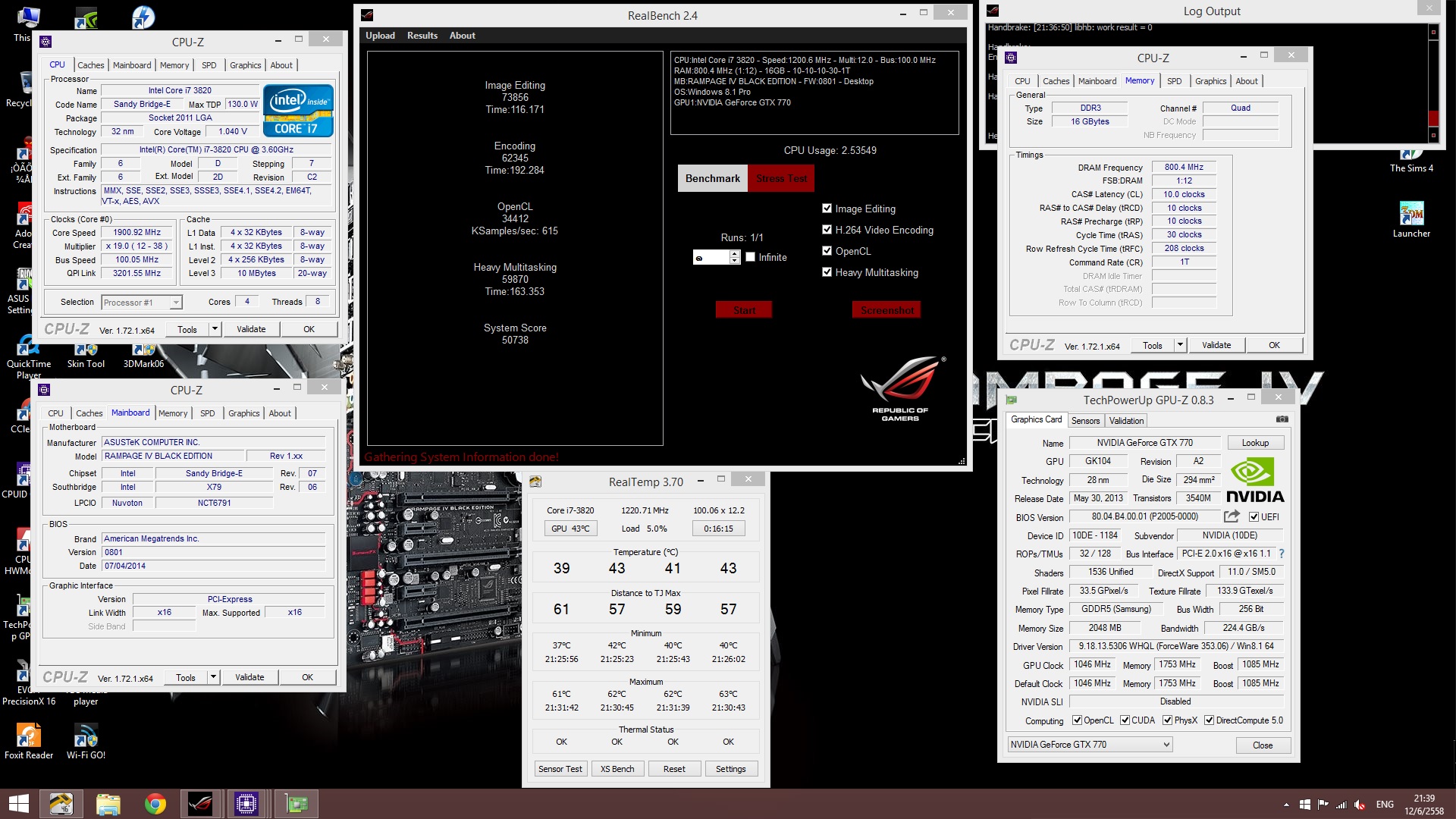Uncheck the UEFI checkbox in GPU-Z
1456x819 pixels.
coord(1254,517)
